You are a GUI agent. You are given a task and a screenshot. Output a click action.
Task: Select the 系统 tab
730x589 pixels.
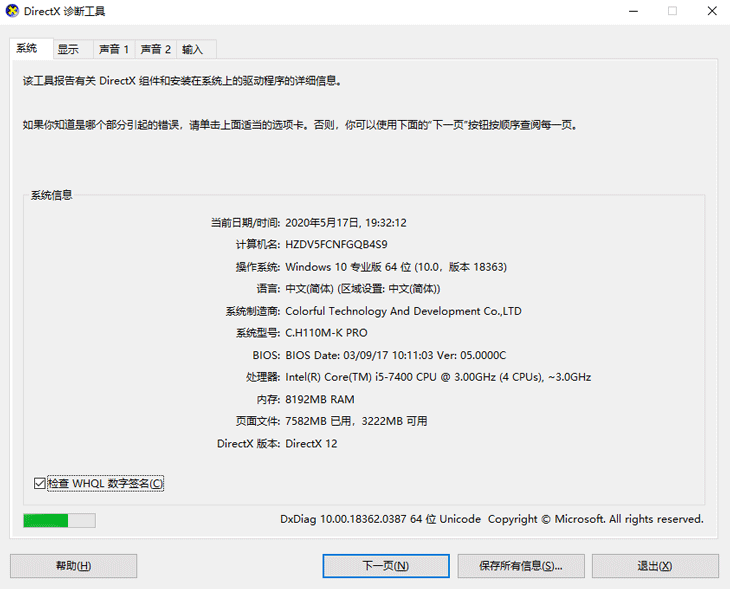[x=31, y=48]
